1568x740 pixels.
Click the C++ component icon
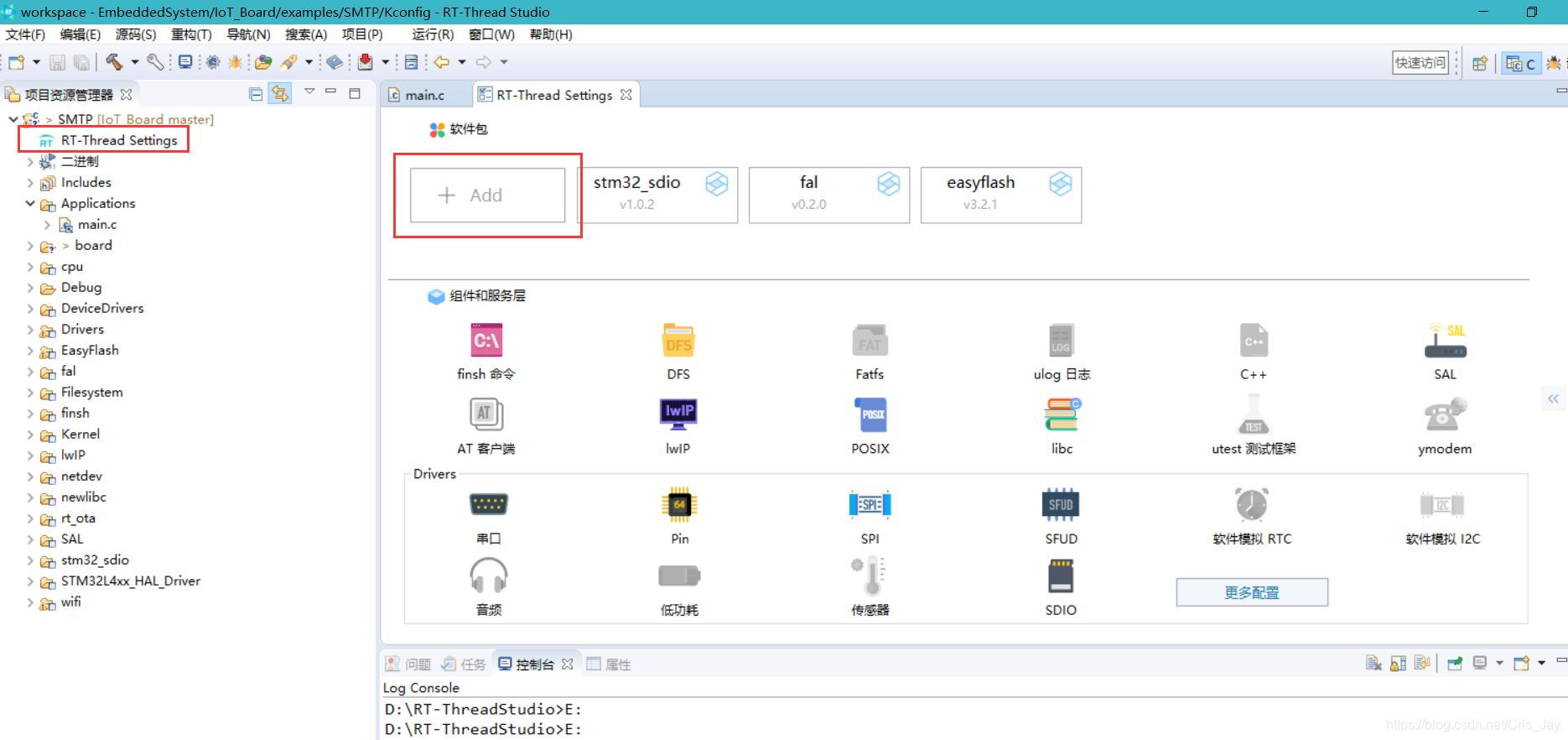[1254, 341]
